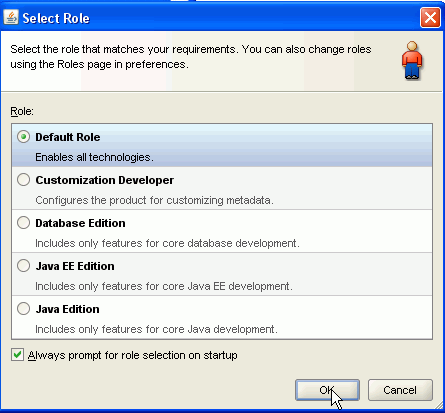
Task: Select the Default Role radio button
Action: (24, 137)
